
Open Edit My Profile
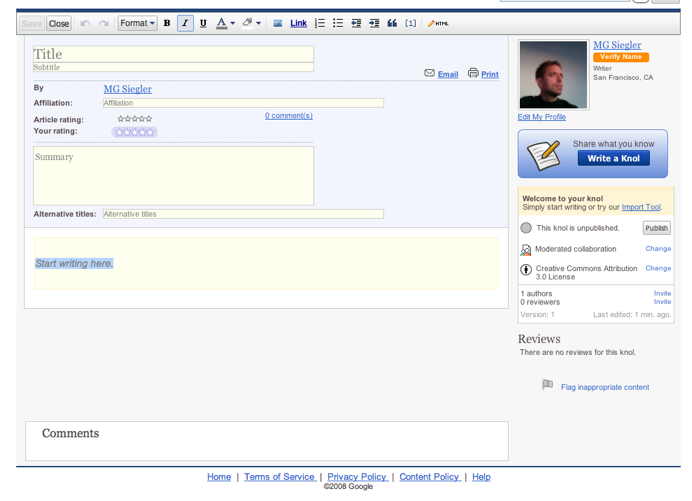pyautogui.click(x=542, y=117)
